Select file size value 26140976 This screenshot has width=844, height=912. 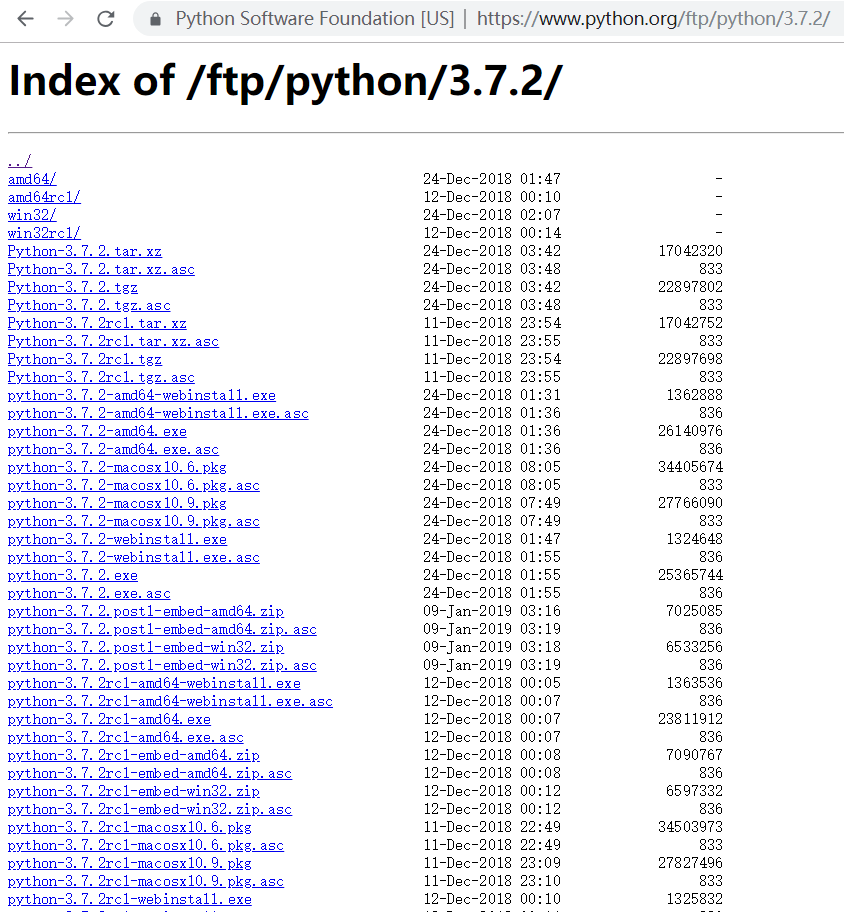point(690,431)
